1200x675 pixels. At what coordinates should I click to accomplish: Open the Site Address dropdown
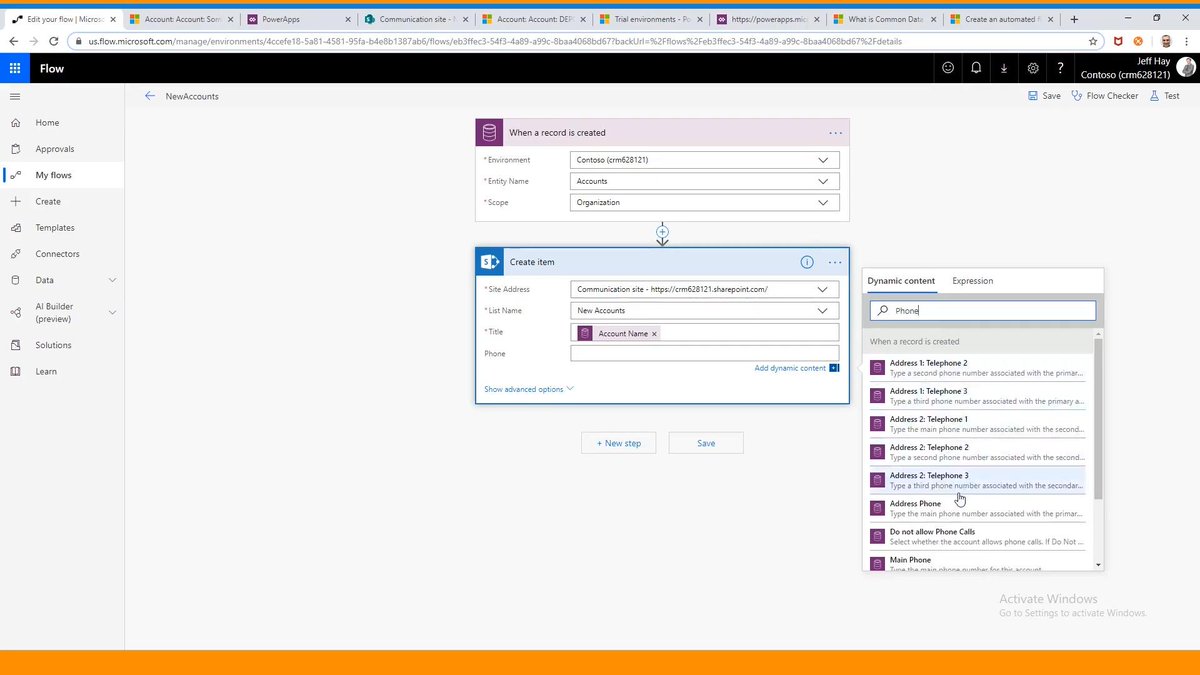point(705,289)
